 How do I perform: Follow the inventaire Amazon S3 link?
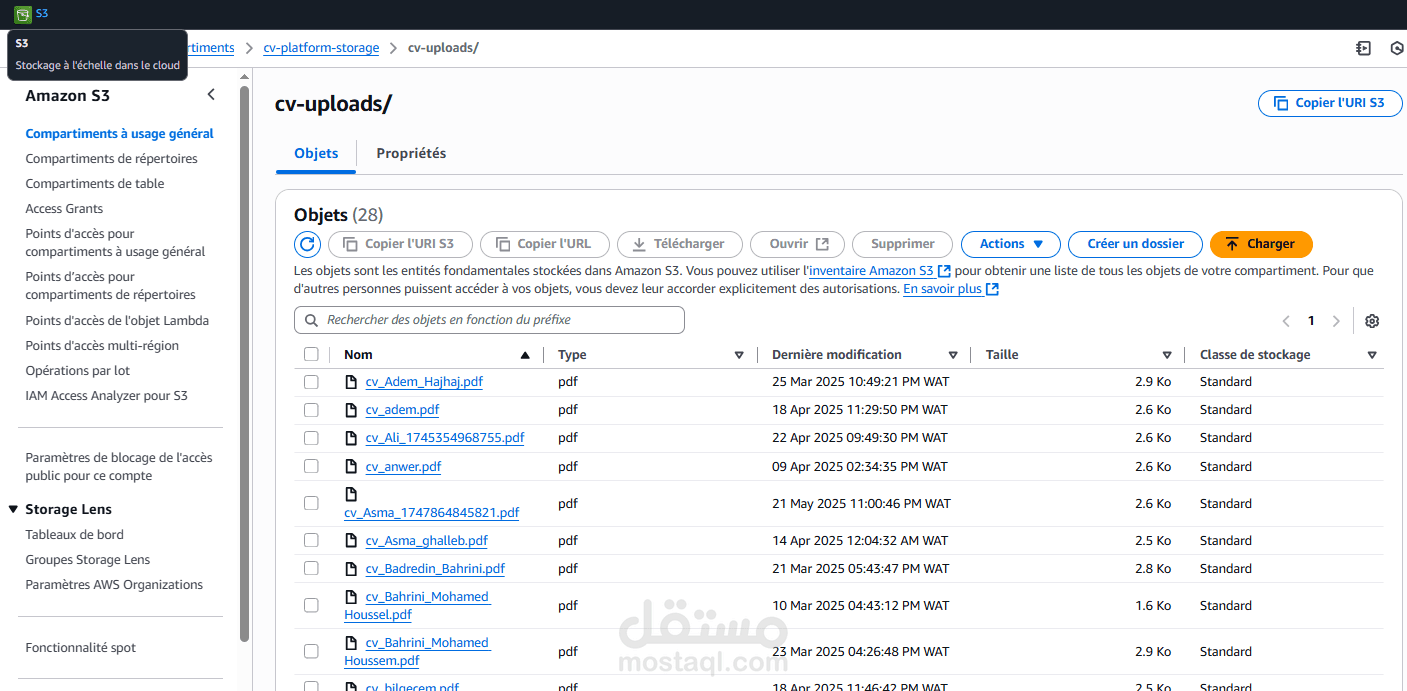[x=880, y=271]
